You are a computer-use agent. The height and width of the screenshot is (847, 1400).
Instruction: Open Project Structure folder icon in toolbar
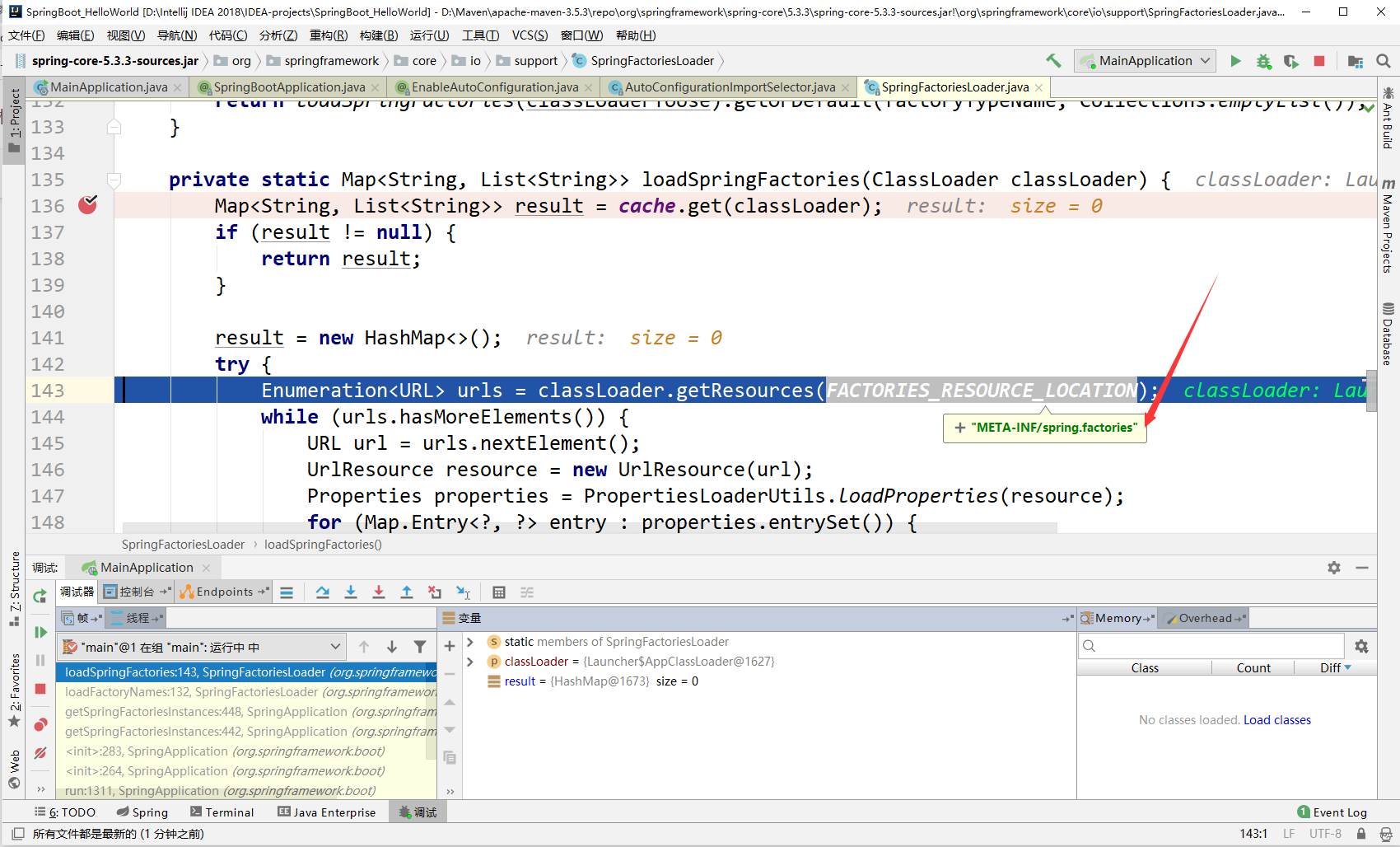1355,61
